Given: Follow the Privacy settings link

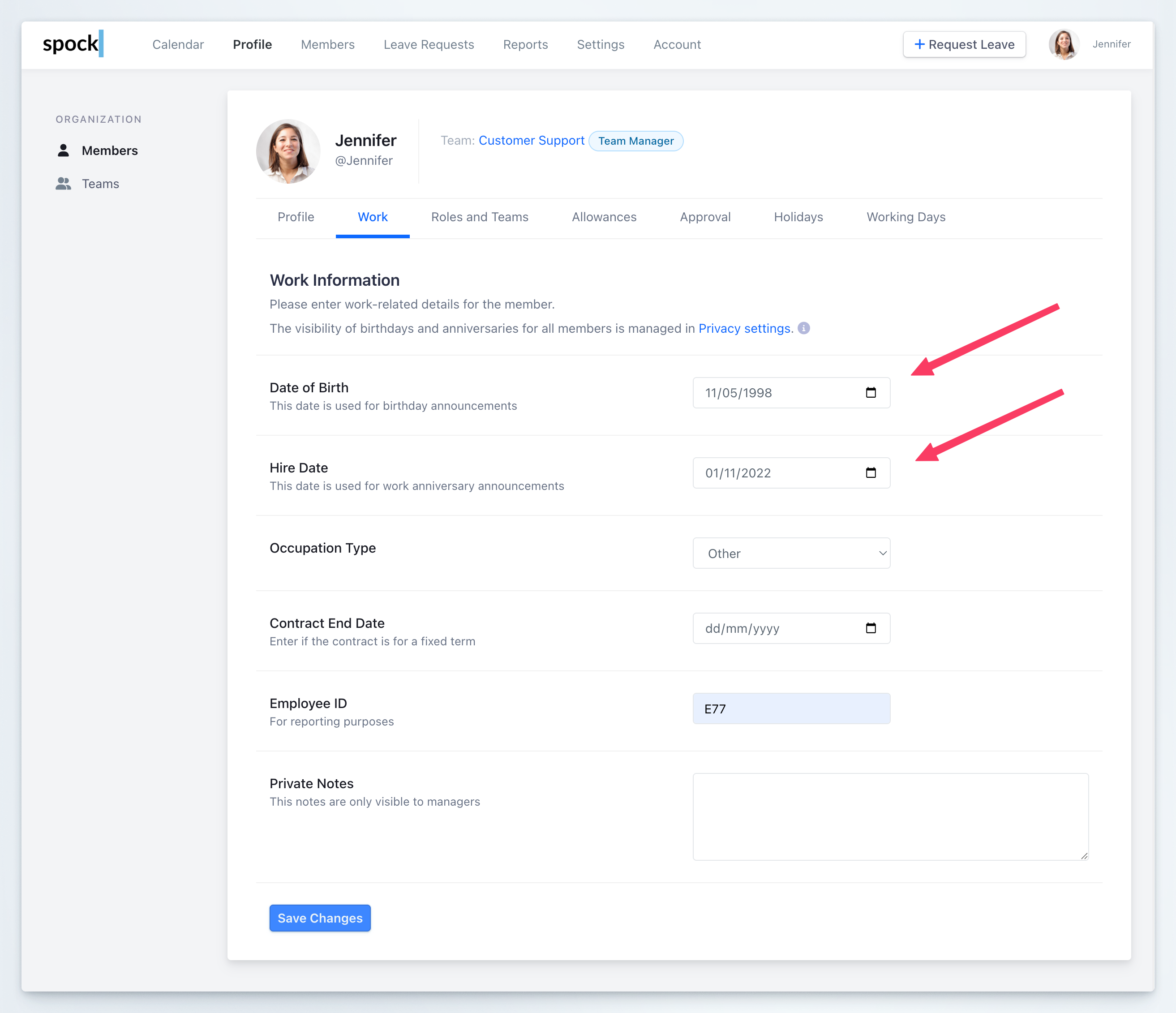Looking at the screenshot, I should pos(745,329).
